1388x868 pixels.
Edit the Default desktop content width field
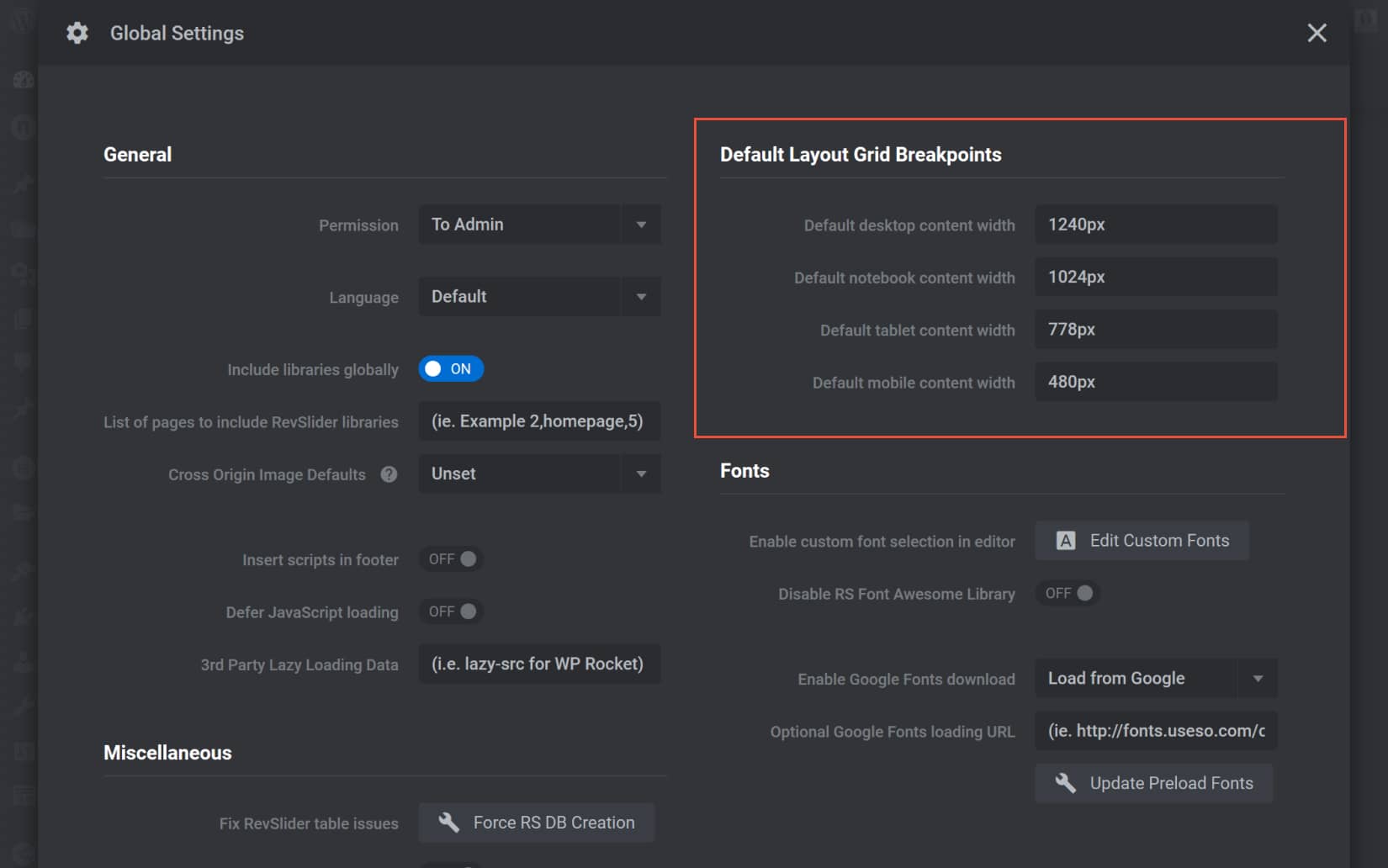(x=1155, y=224)
